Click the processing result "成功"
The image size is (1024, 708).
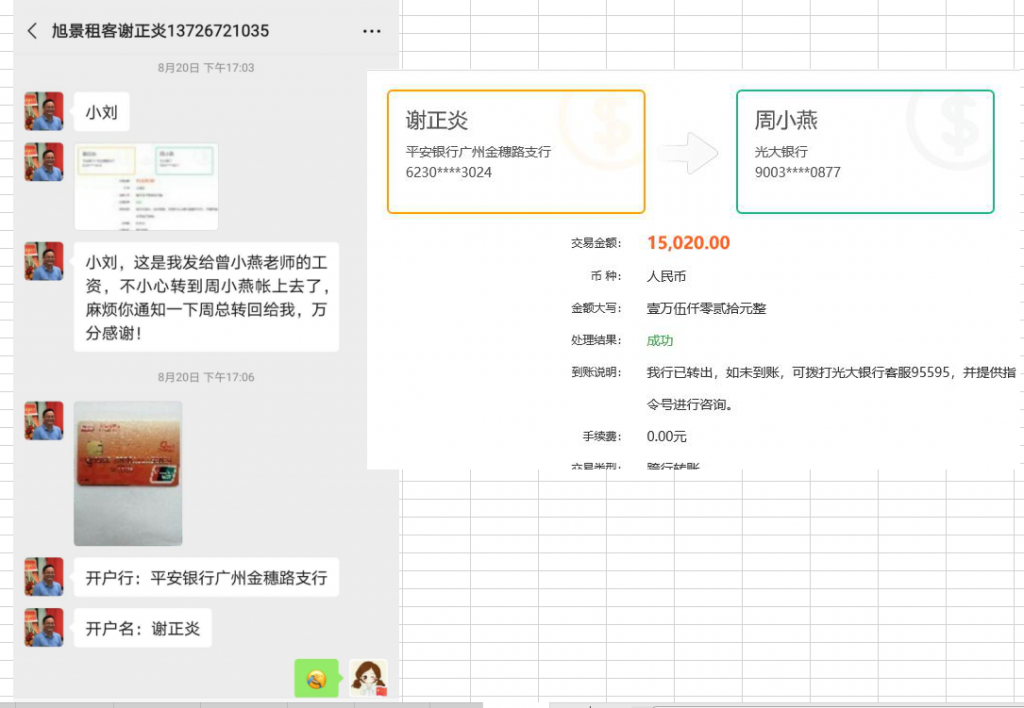click(x=660, y=340)
